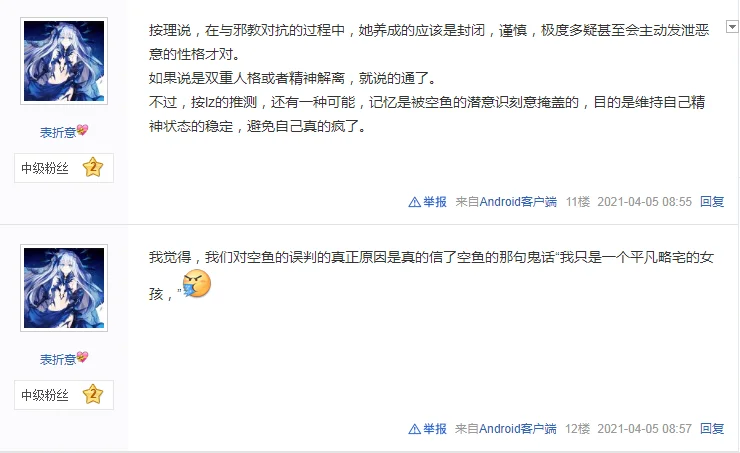Click the angry emoji in 12楼 post
Viewport: 740px width, 453px height.
point(196,284)
